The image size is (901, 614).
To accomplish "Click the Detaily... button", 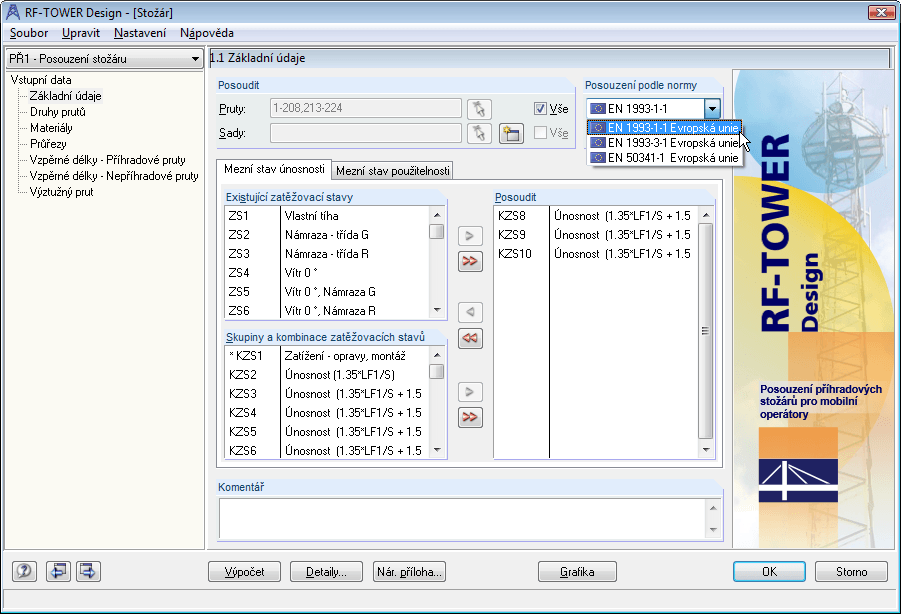I will (x=326, y=571).
